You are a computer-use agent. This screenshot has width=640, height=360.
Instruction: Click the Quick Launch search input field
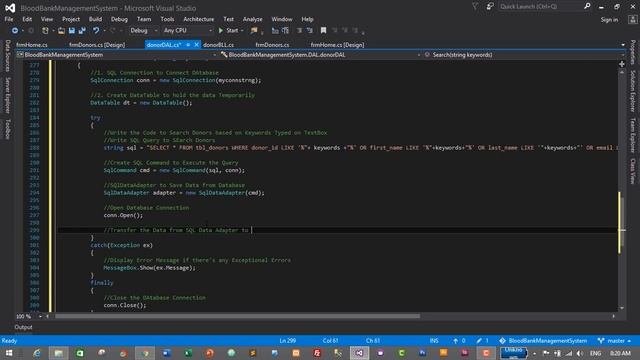click(x=540, y=7)
